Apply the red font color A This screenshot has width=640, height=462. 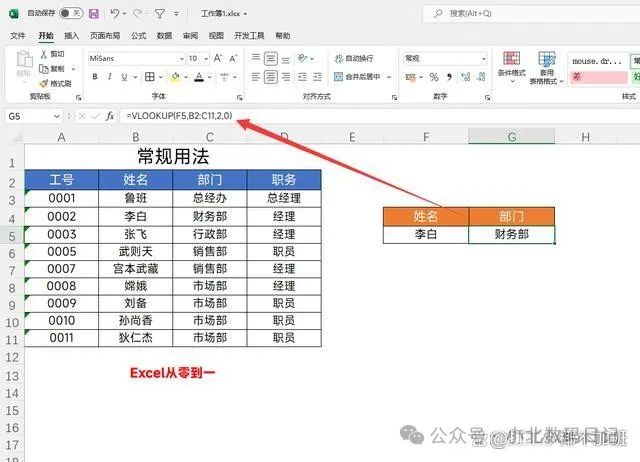point(199,76)
